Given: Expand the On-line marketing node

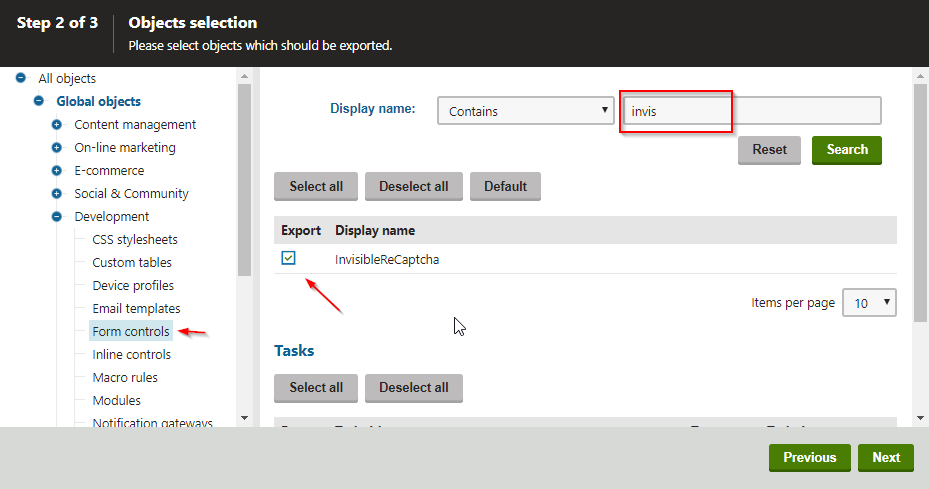Looking at the screenshot, I should tap(57, 148).
